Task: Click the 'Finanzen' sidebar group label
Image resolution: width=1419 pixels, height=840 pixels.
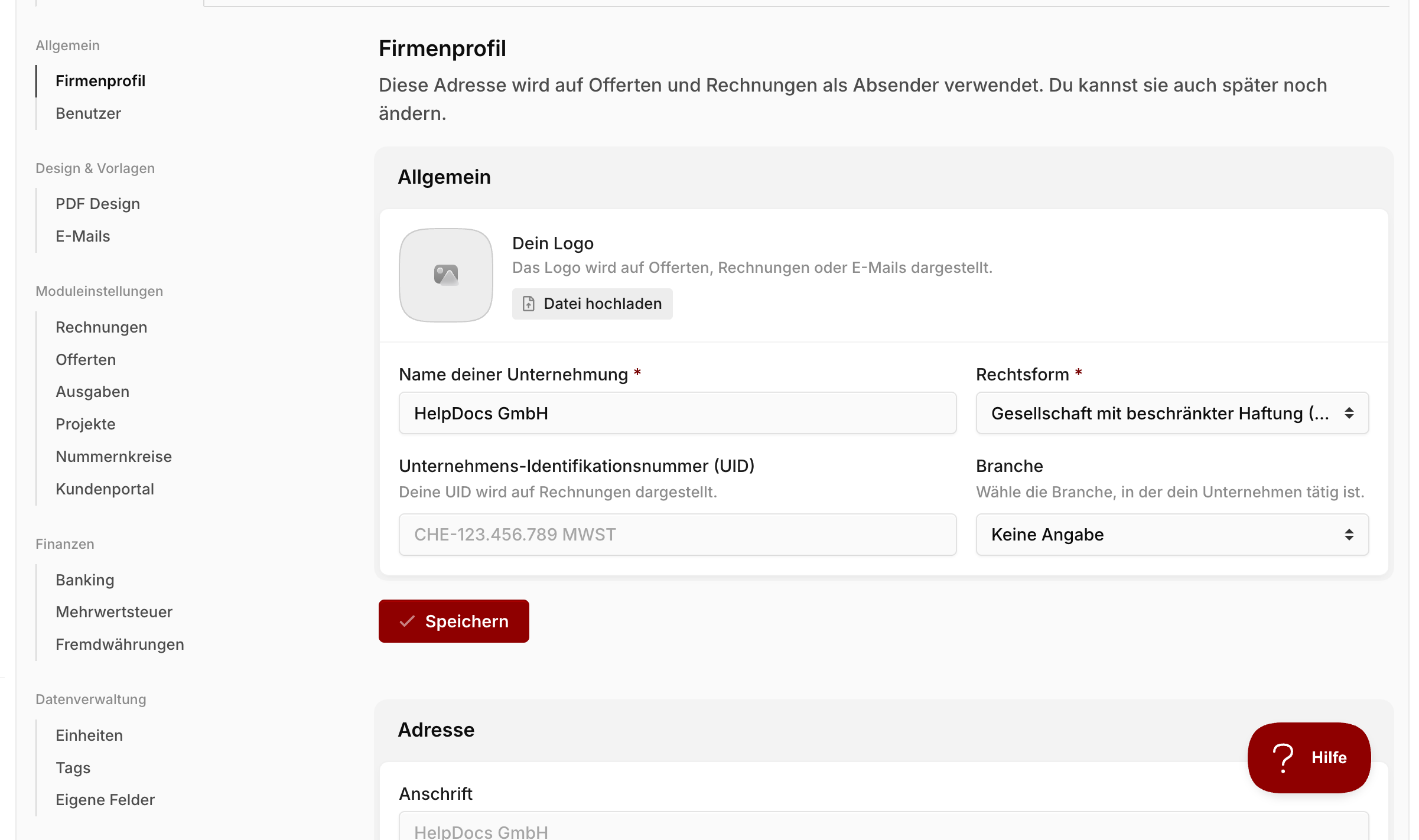Action: tap(65, 544)
